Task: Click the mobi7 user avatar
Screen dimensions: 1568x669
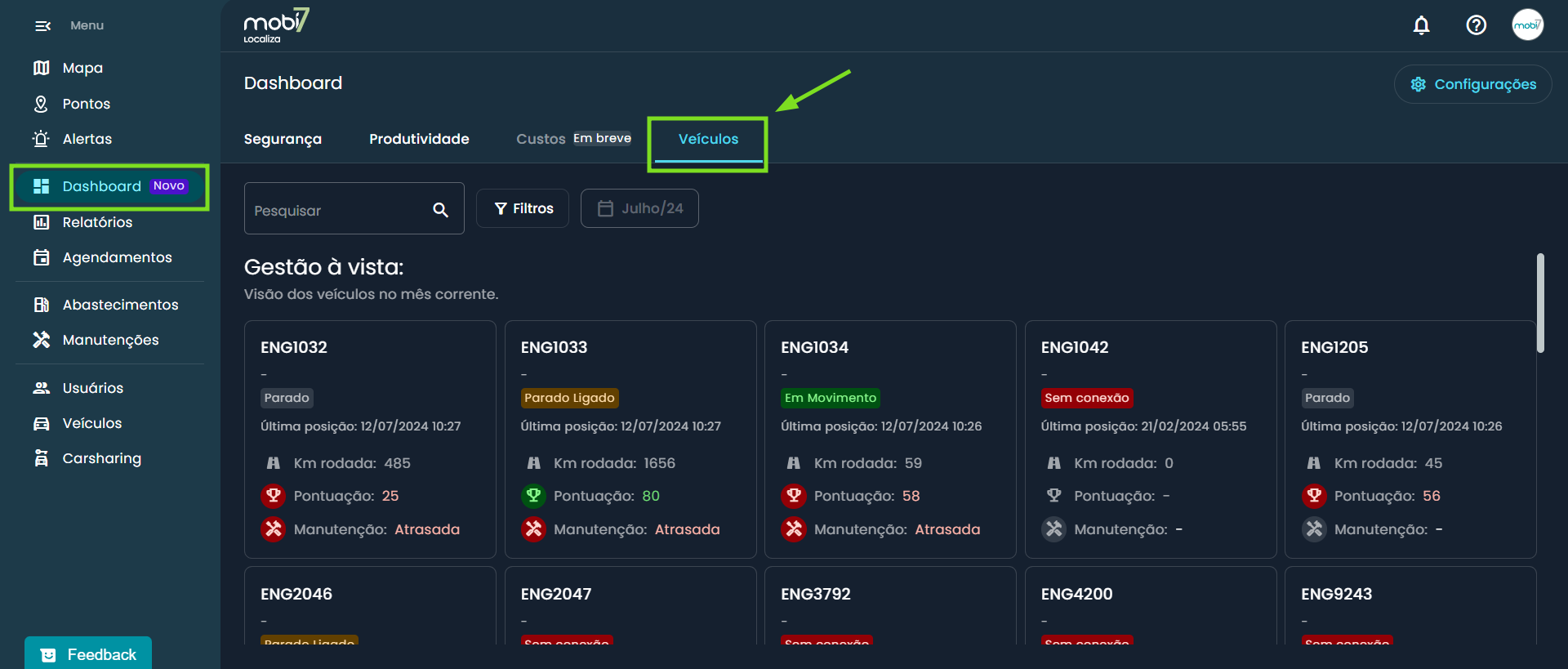Action: point(1527,25)
